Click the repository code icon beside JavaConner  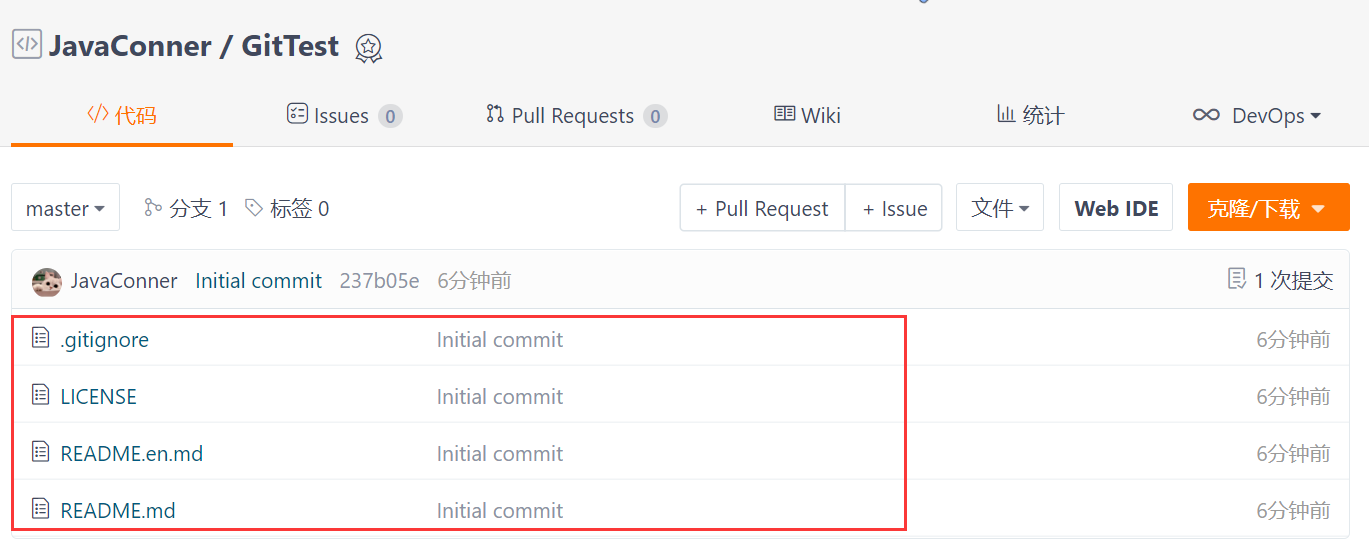[x=27, y=44]
